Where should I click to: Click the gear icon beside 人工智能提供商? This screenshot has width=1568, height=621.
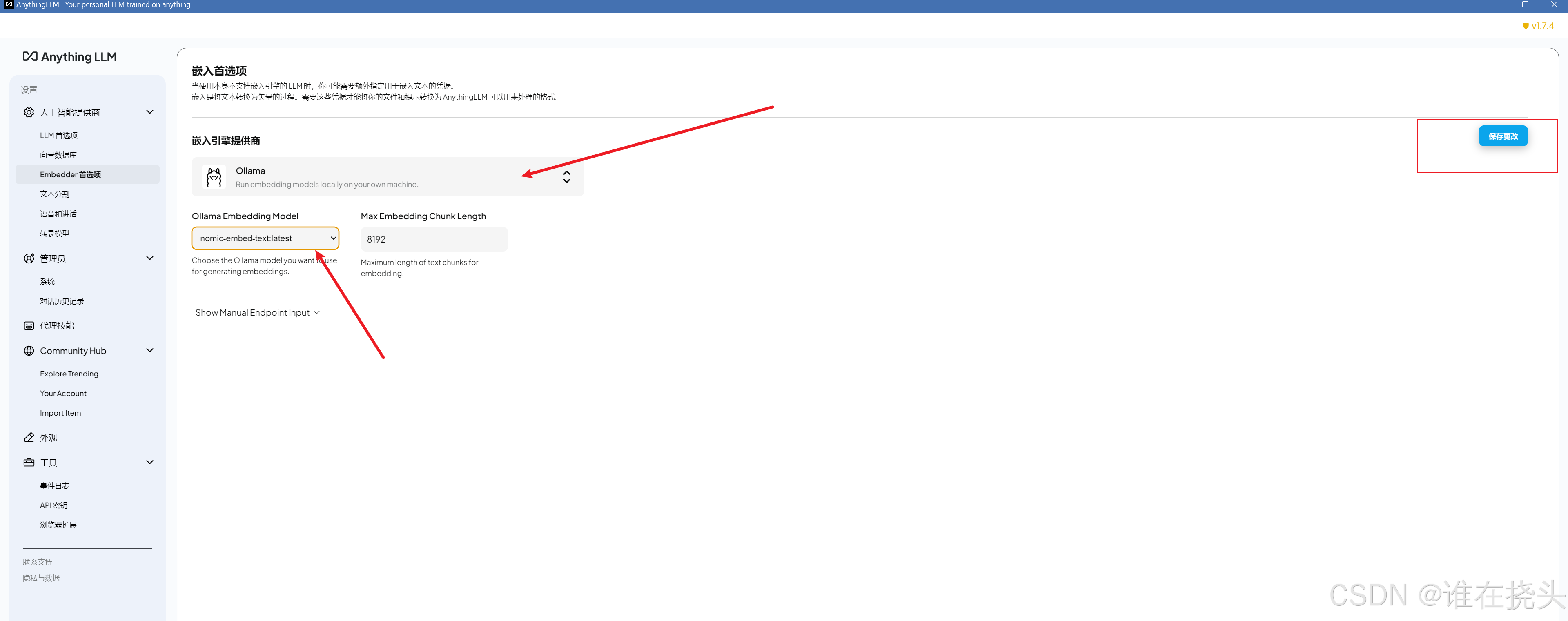click(x=29, y=112)
